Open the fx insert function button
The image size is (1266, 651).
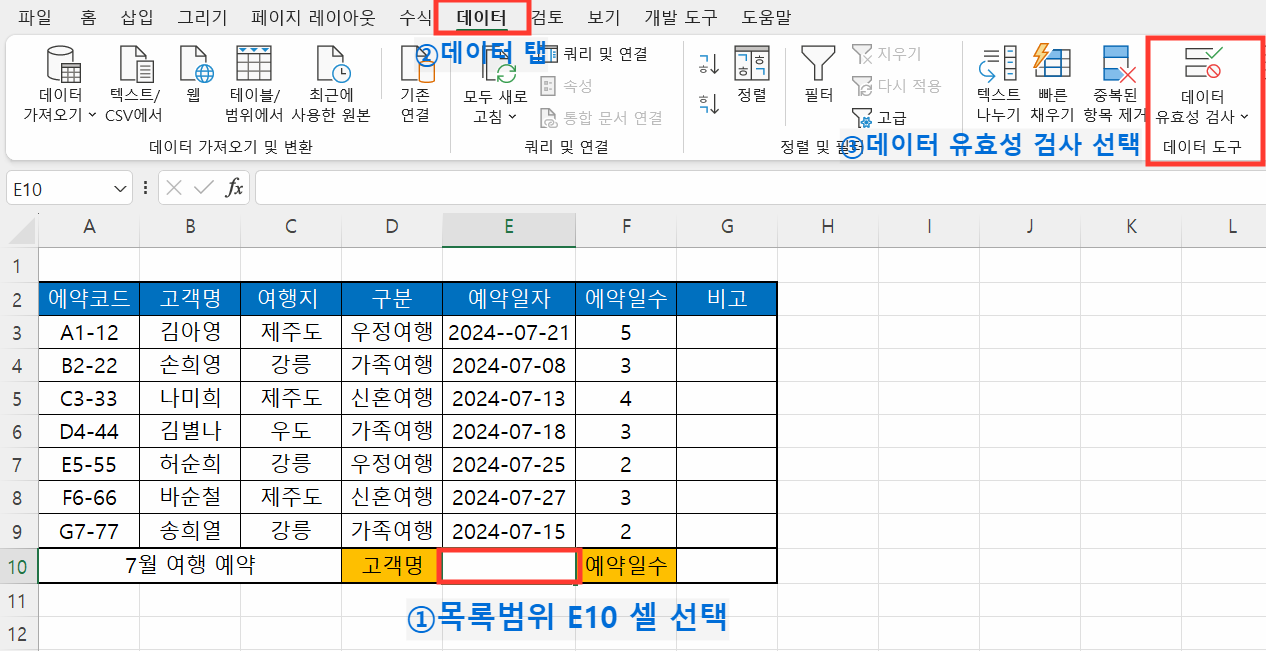coord(232,187)
